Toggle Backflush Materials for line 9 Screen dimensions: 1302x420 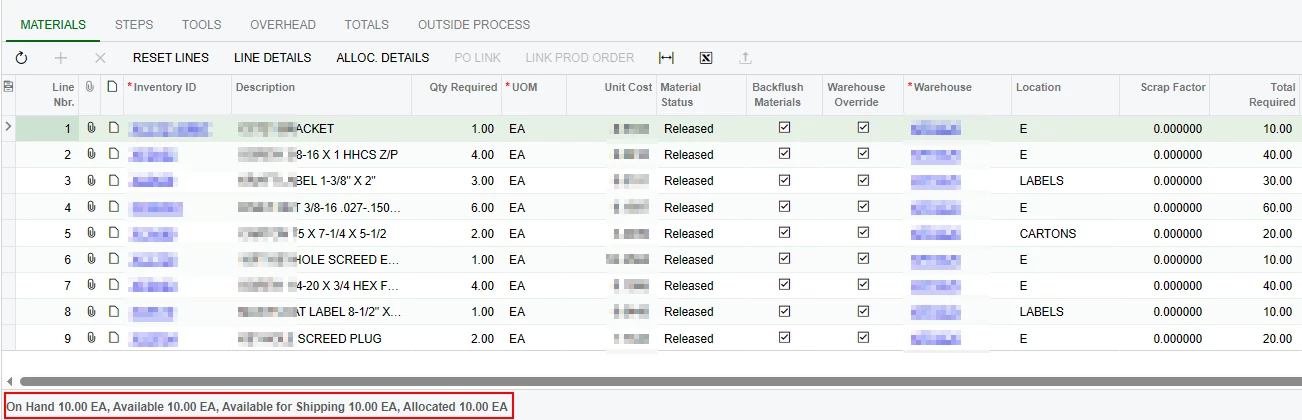(x=785, y=338)
